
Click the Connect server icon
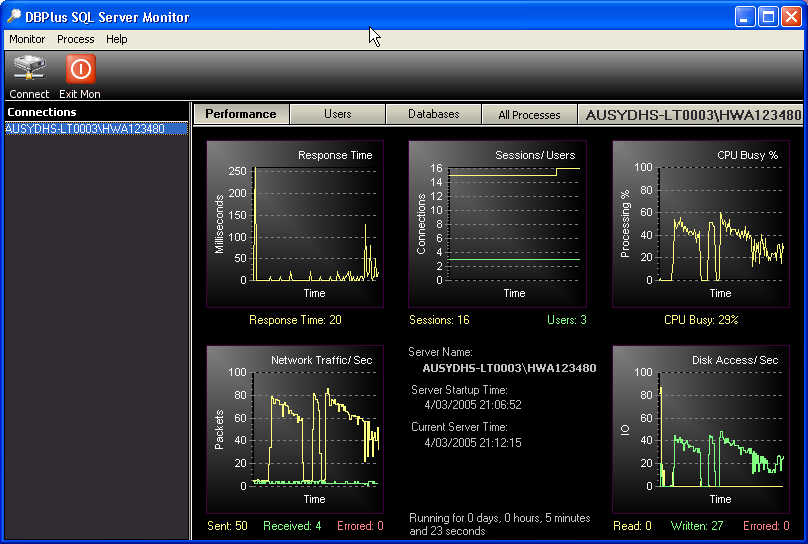pos(29,69)
